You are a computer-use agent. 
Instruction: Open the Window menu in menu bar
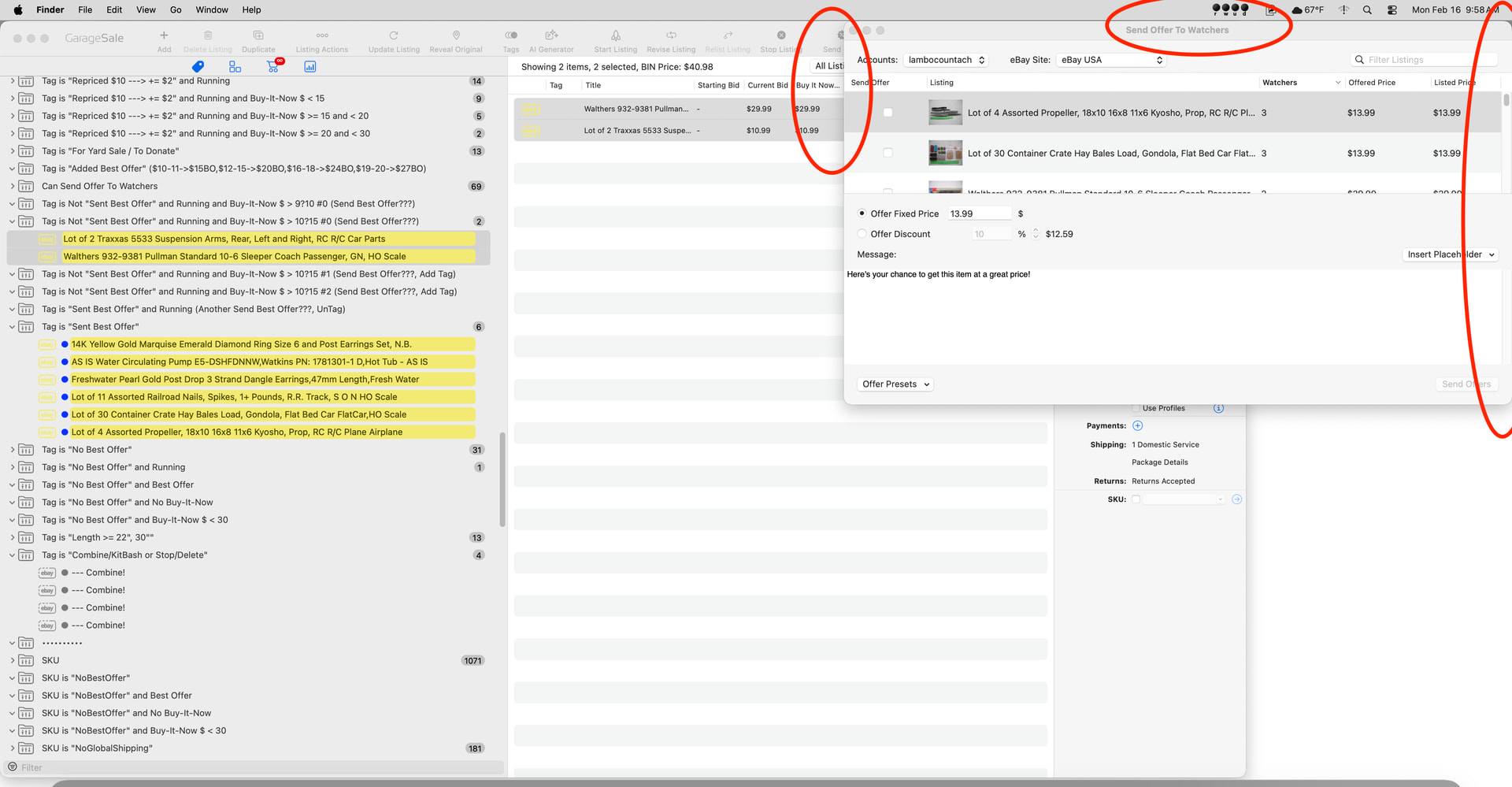211,9
